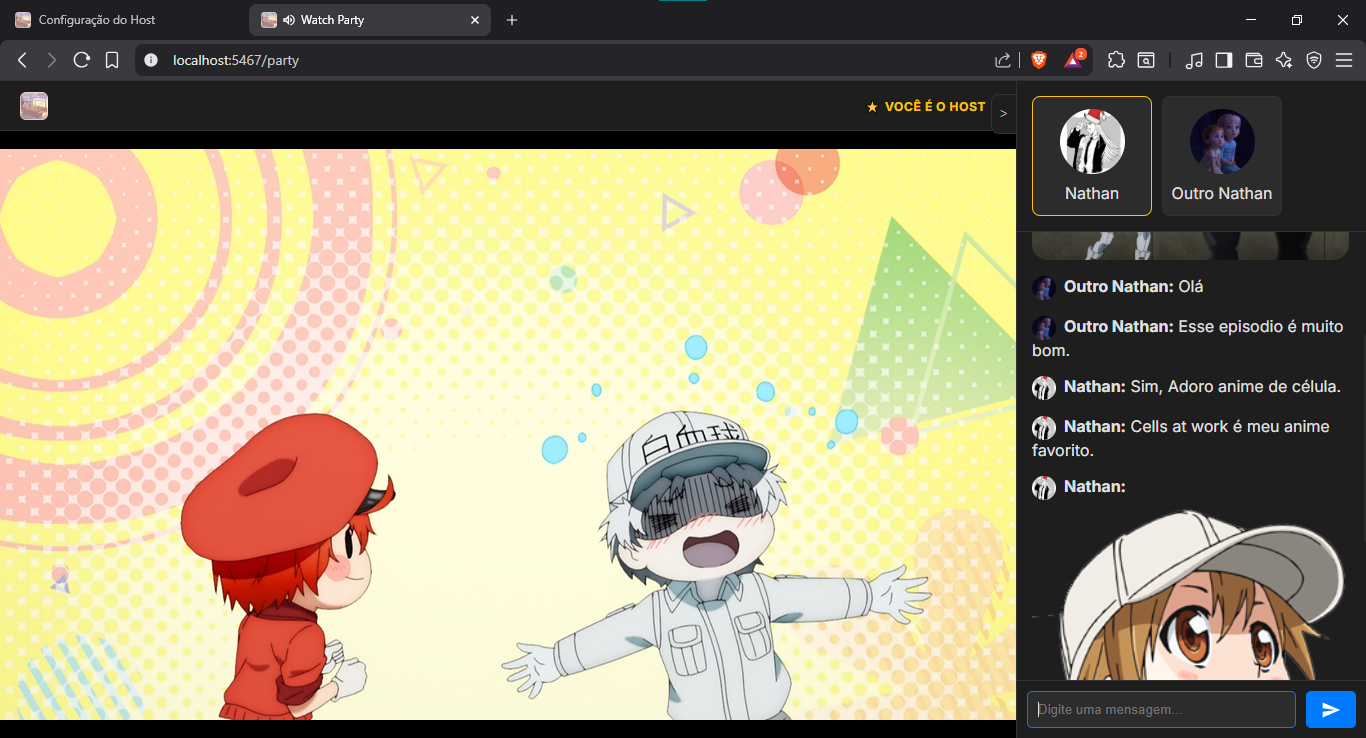This screenshot has width=1366, height=738.
Task: Open the Brave Wallet icon
Action: click(x=1253, y=60)
